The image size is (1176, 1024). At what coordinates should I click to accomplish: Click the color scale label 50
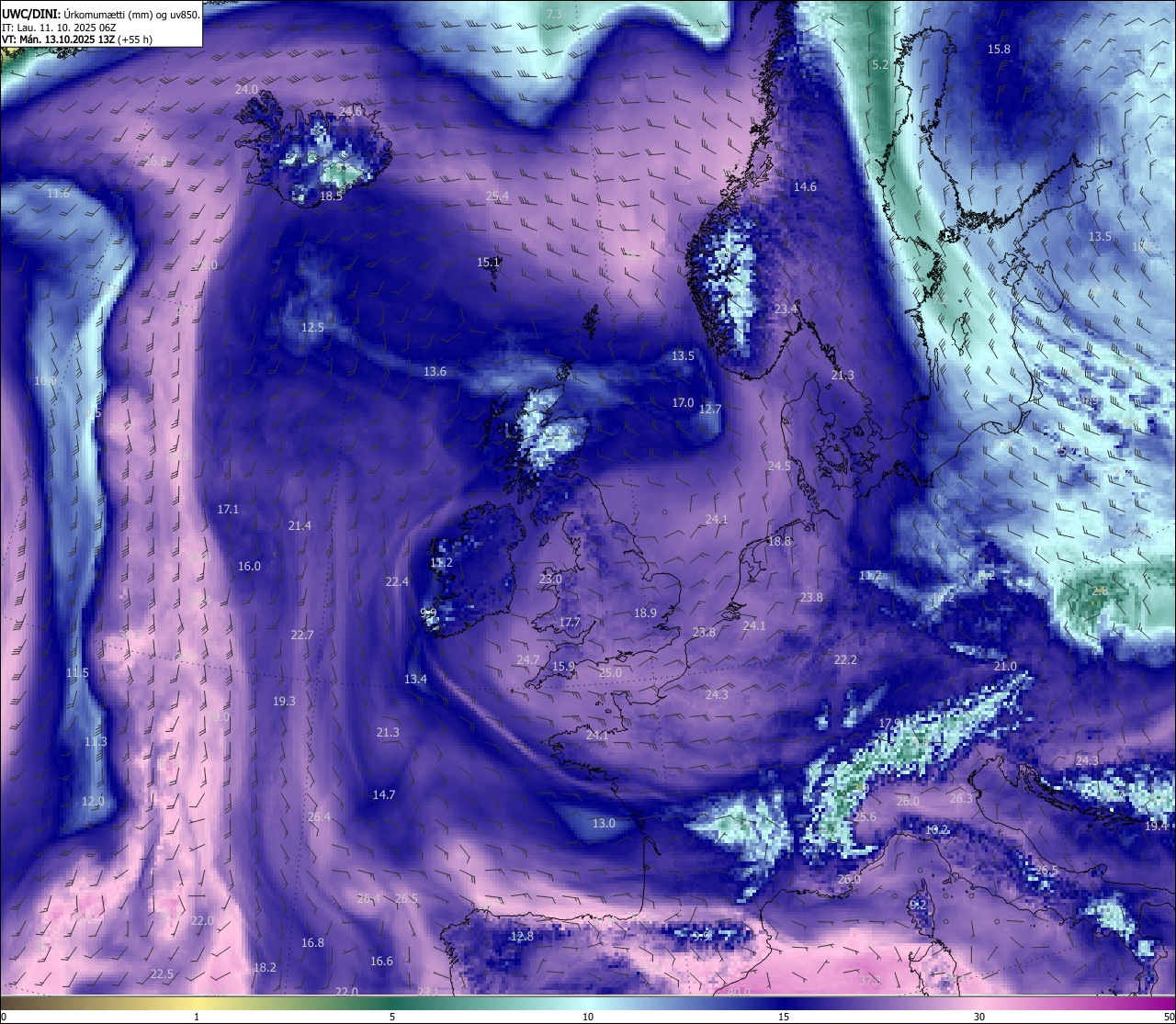point(1169,1017)
